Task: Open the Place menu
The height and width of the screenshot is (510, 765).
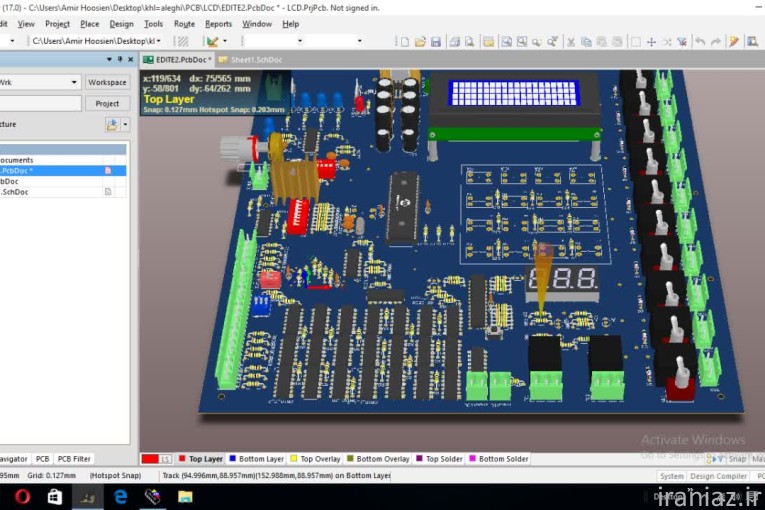Action: tap(89, 23)
